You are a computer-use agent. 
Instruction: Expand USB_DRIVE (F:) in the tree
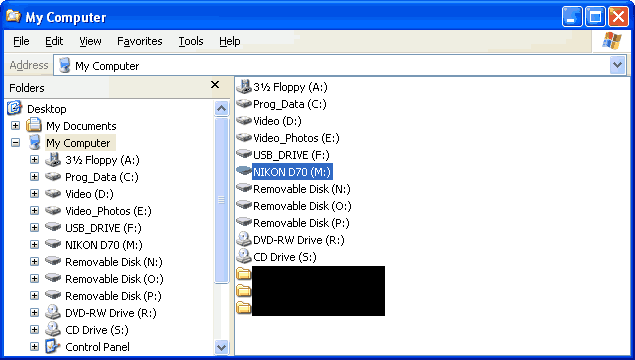tap(34, 228)
